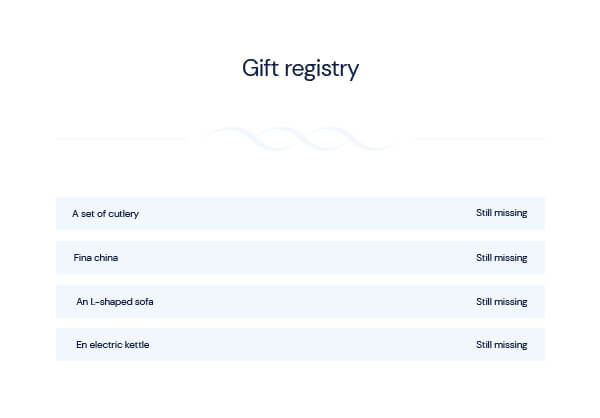The height and width of the screenshot is (418, 600).
Task: Click the divider line right of the wave
Action: tap(480, 139)
